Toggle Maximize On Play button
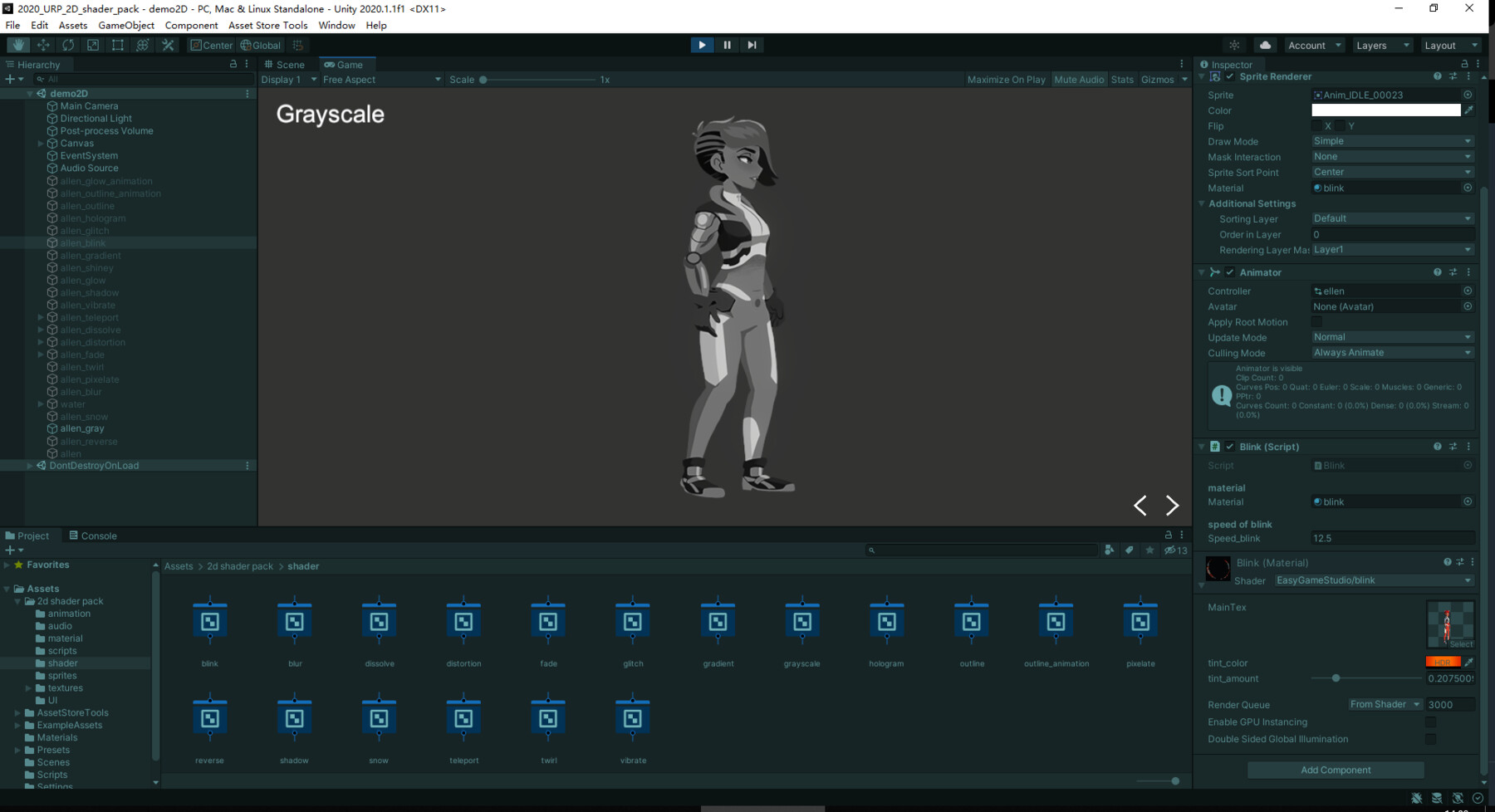This screenshot has width=1495, height=812. 1006,80
